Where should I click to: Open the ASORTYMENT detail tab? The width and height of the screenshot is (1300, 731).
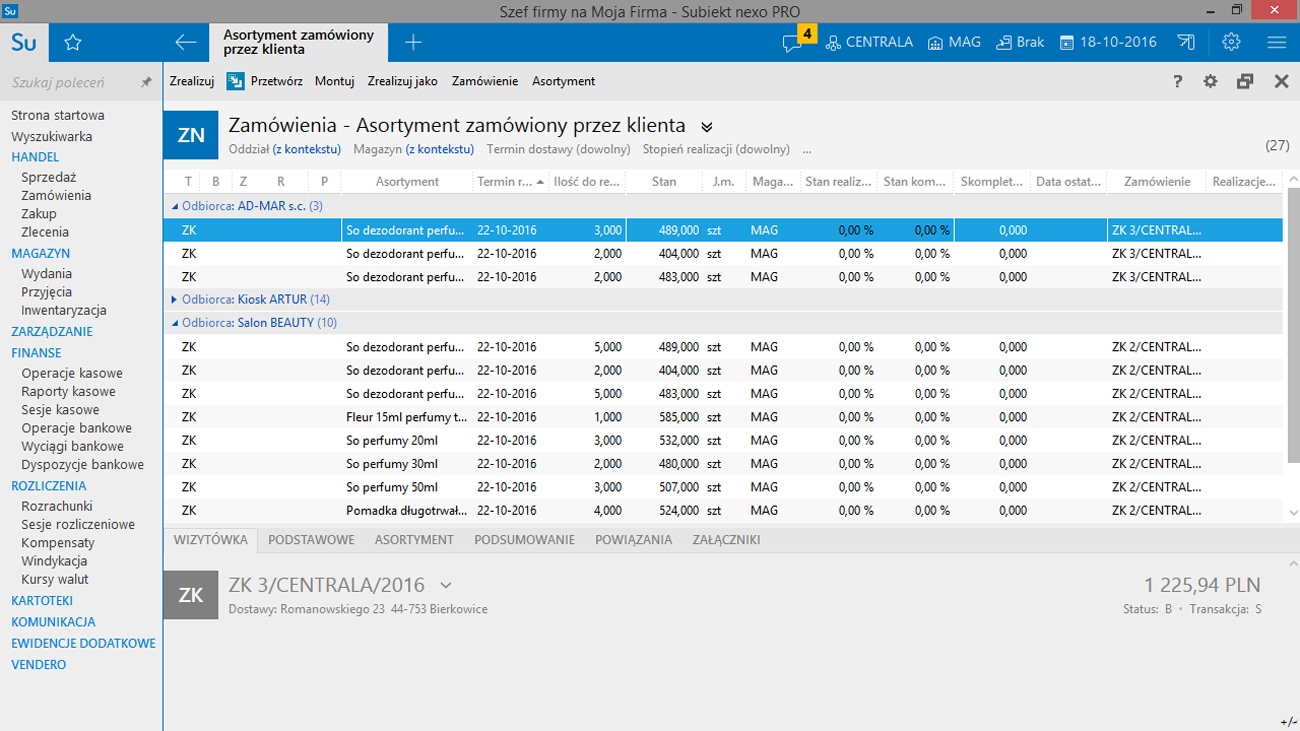click(x=414, y=540)
